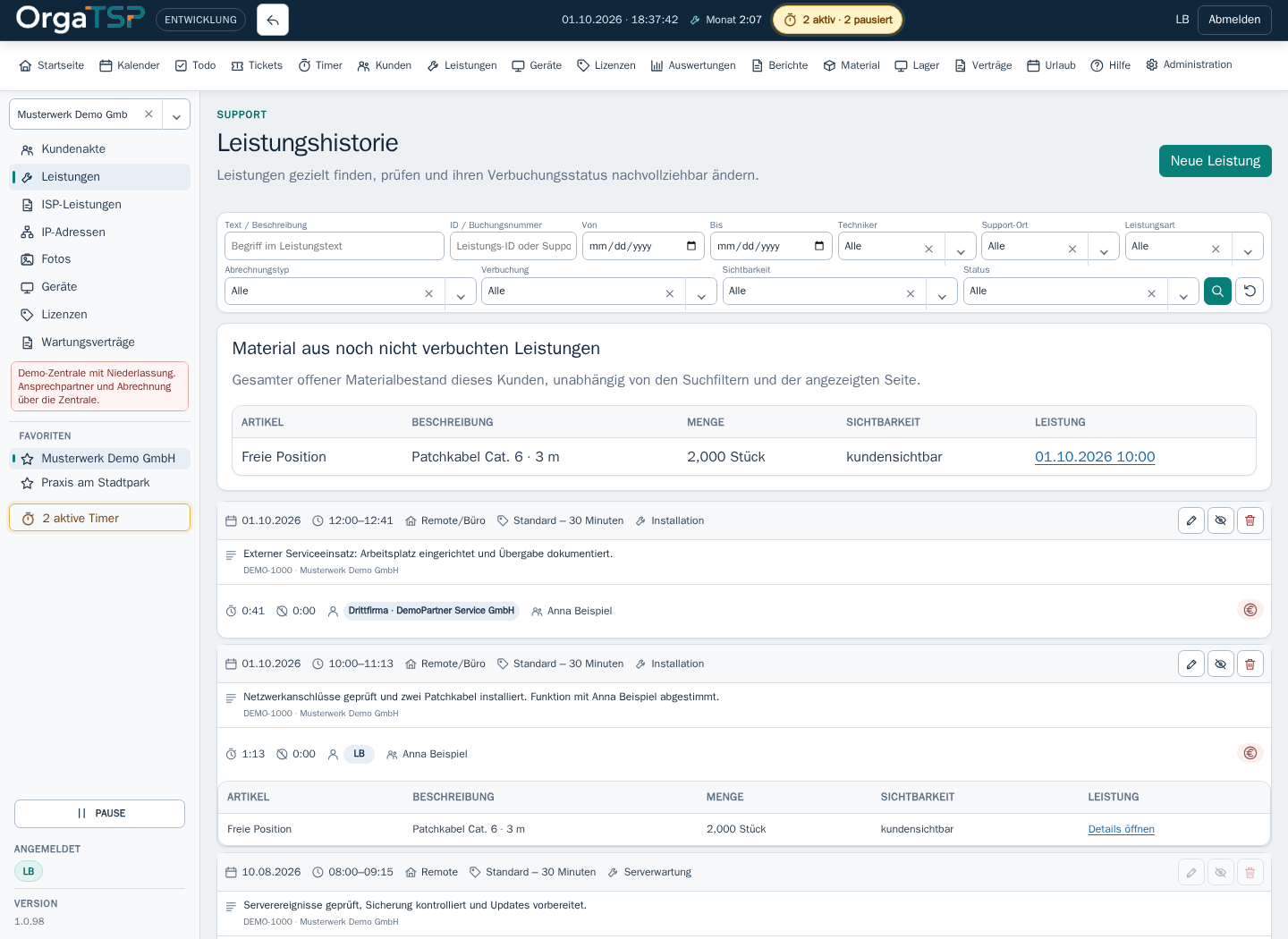
Task: Open Lizenzen in the top navigation
Action: (606, 65)
